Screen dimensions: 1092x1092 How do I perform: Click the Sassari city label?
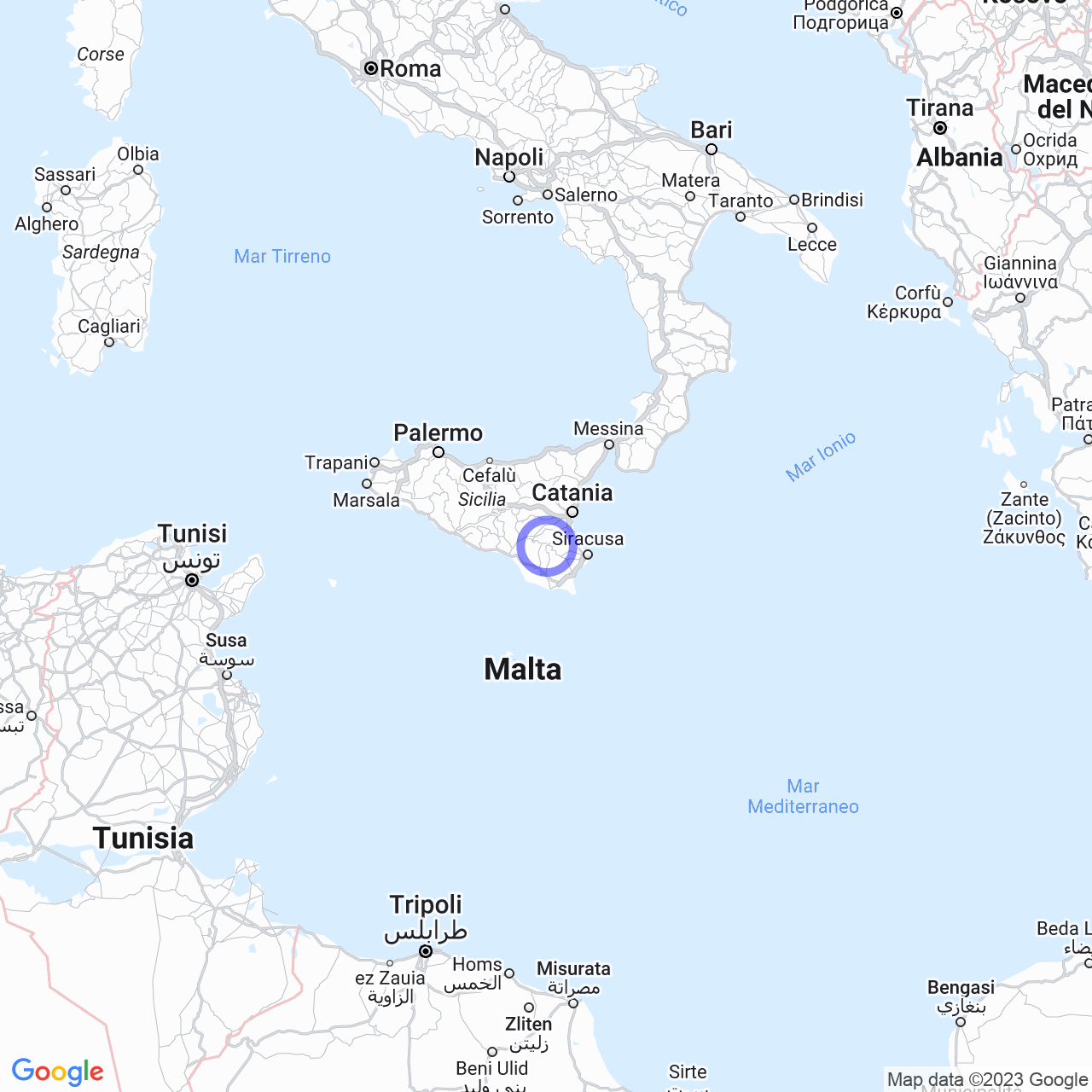pyautogui.click(x=65, y=174)
